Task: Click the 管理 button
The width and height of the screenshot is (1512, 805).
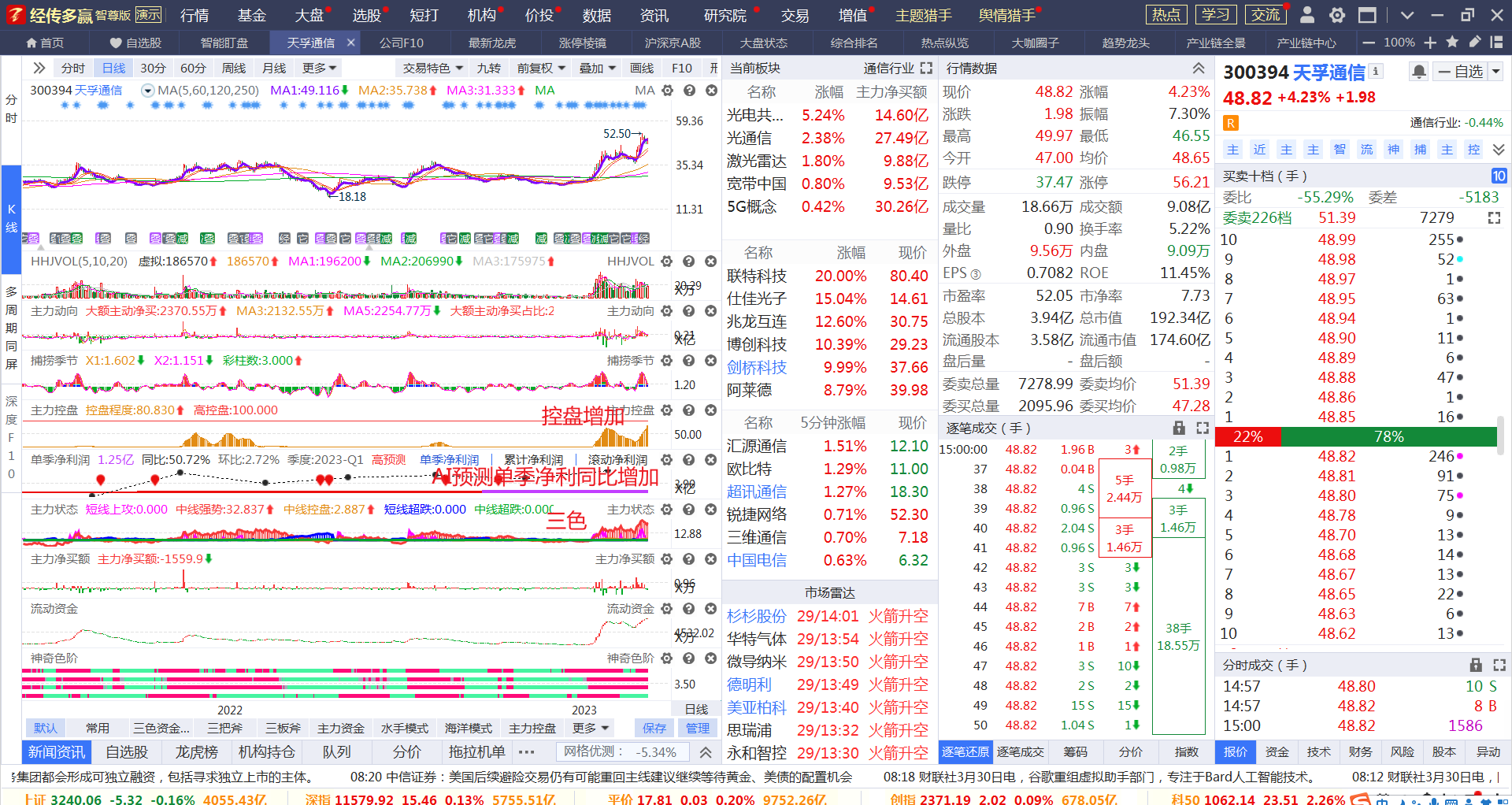Action: coord(697,728)
